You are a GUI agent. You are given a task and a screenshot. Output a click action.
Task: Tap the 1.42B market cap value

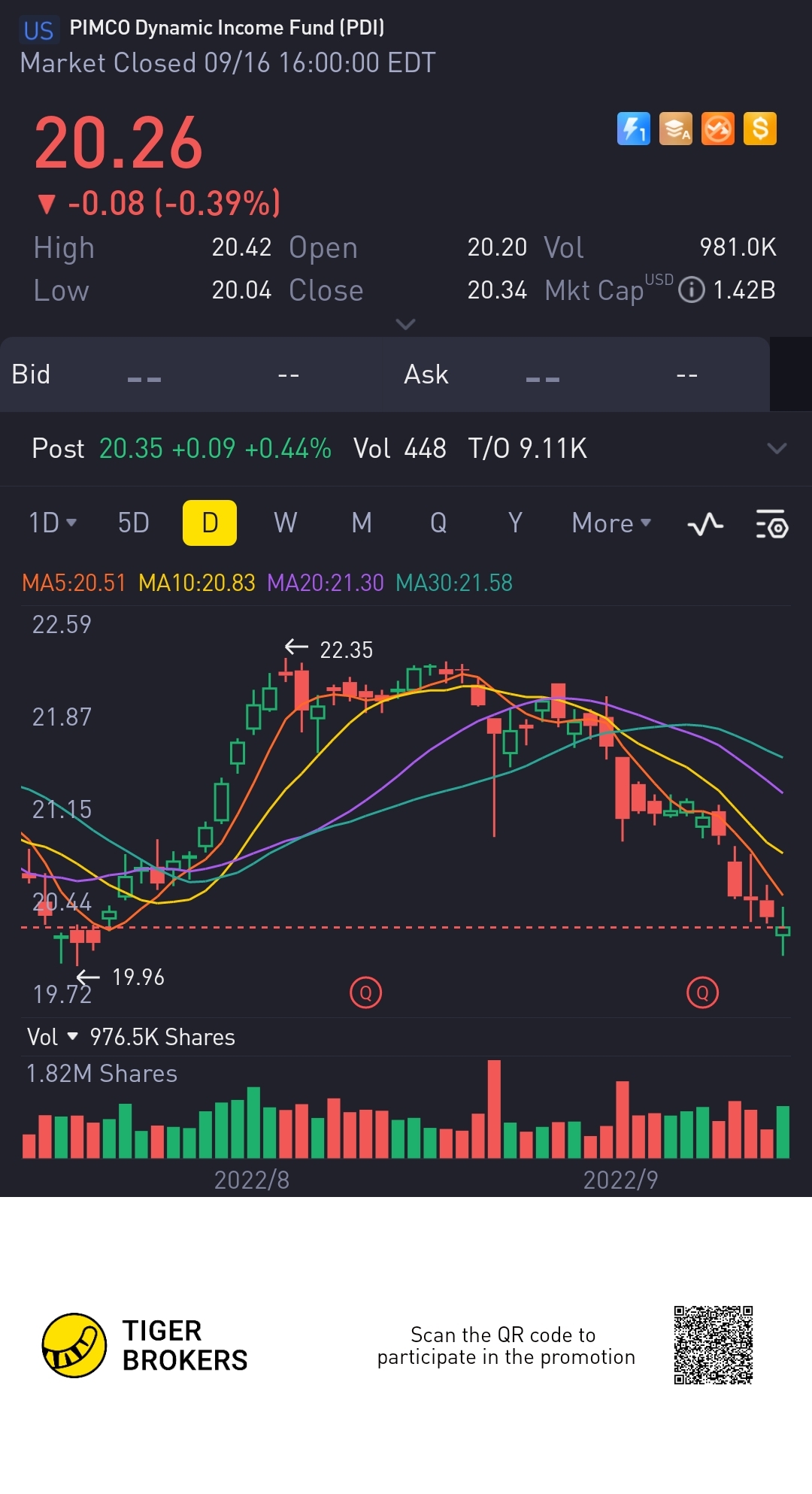coord(744,290)
